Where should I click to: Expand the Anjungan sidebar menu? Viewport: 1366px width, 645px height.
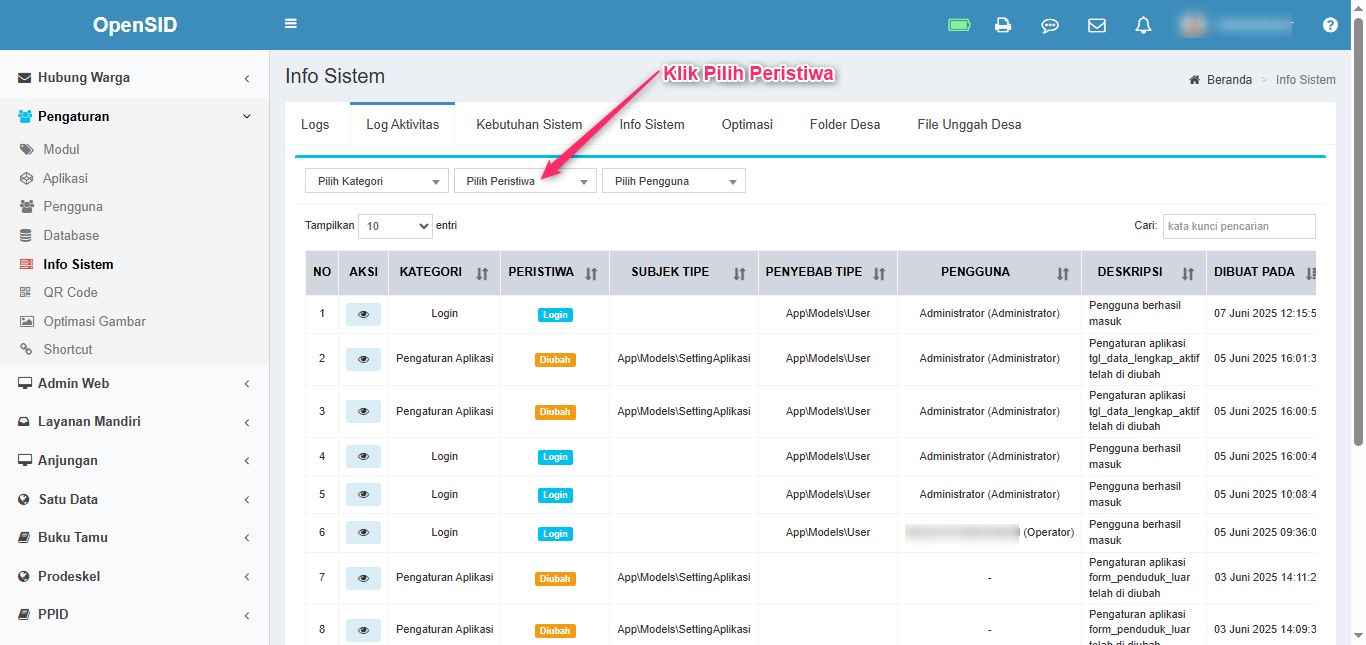134,460
